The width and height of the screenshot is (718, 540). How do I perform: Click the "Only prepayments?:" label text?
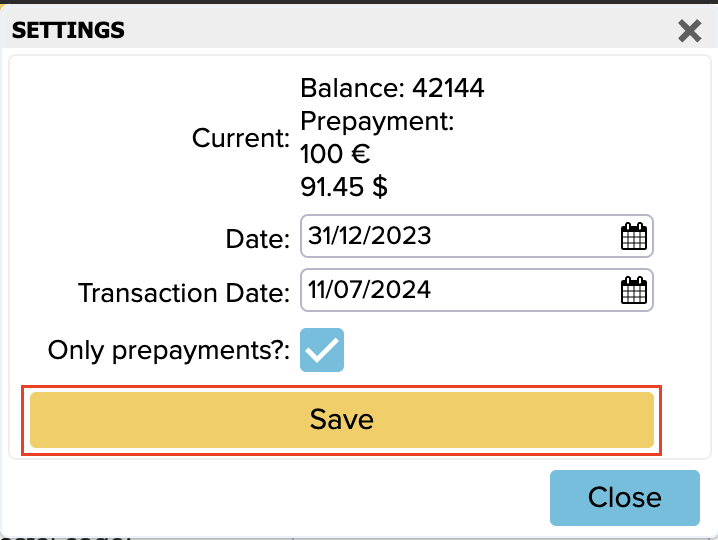pos(169,351)
